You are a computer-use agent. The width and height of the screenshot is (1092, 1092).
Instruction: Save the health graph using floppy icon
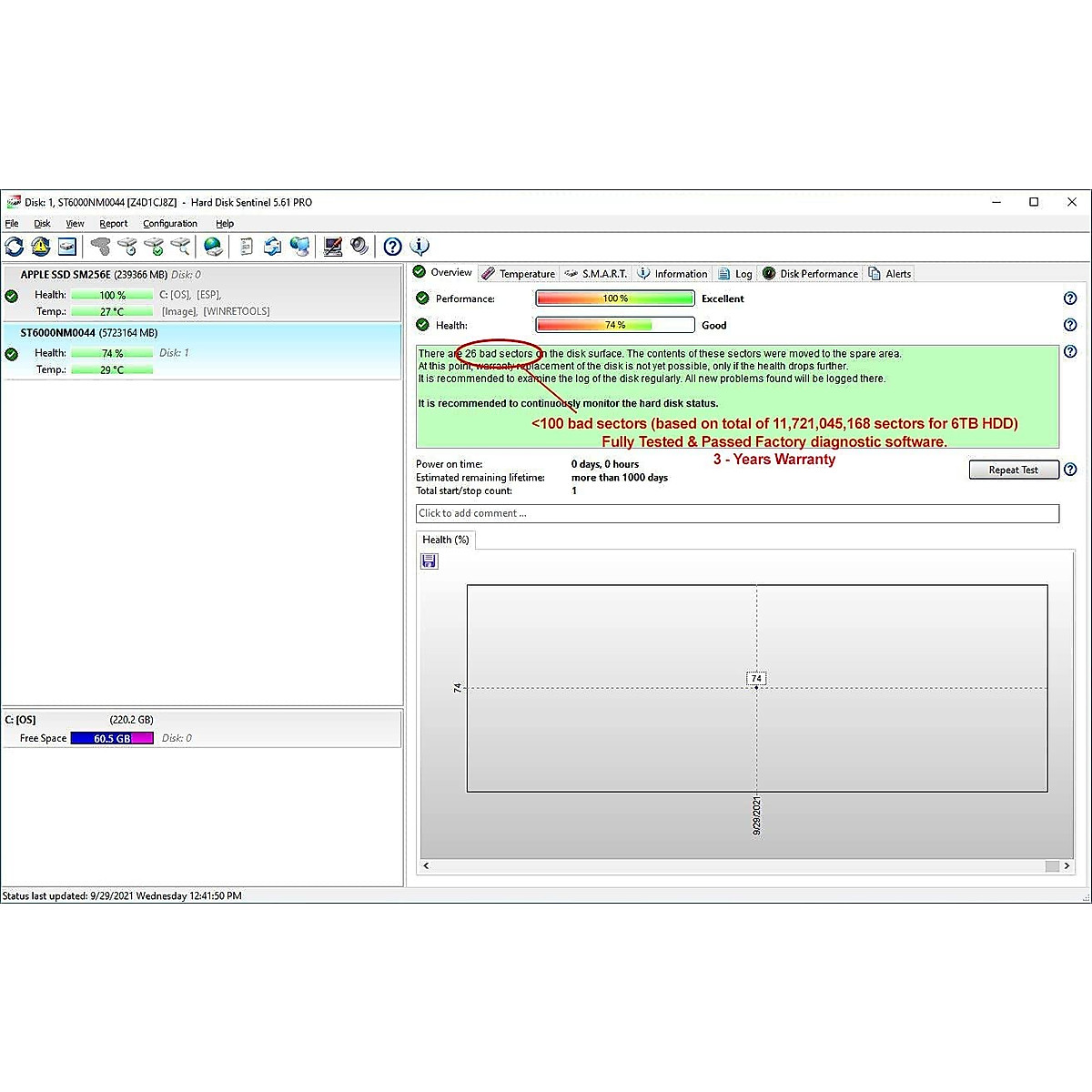(x=430, y=561)
